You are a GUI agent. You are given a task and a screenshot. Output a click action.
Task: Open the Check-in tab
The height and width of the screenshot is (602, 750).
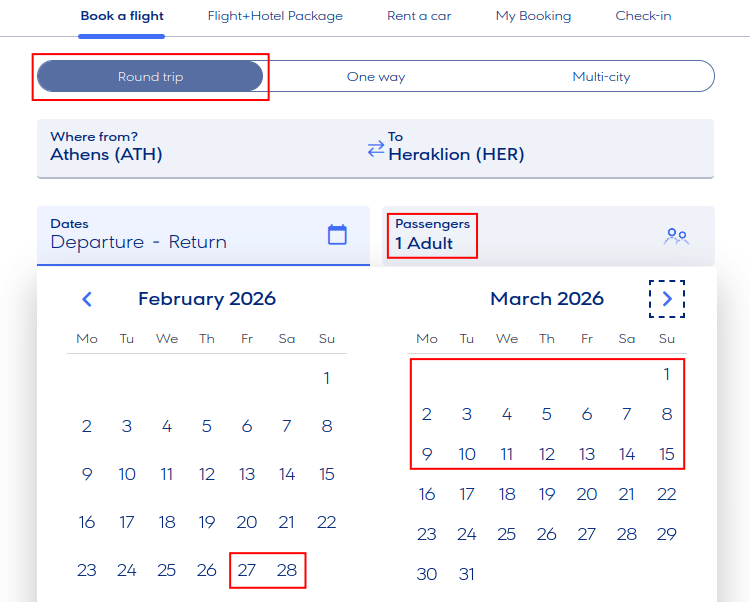tap(643, 16)
